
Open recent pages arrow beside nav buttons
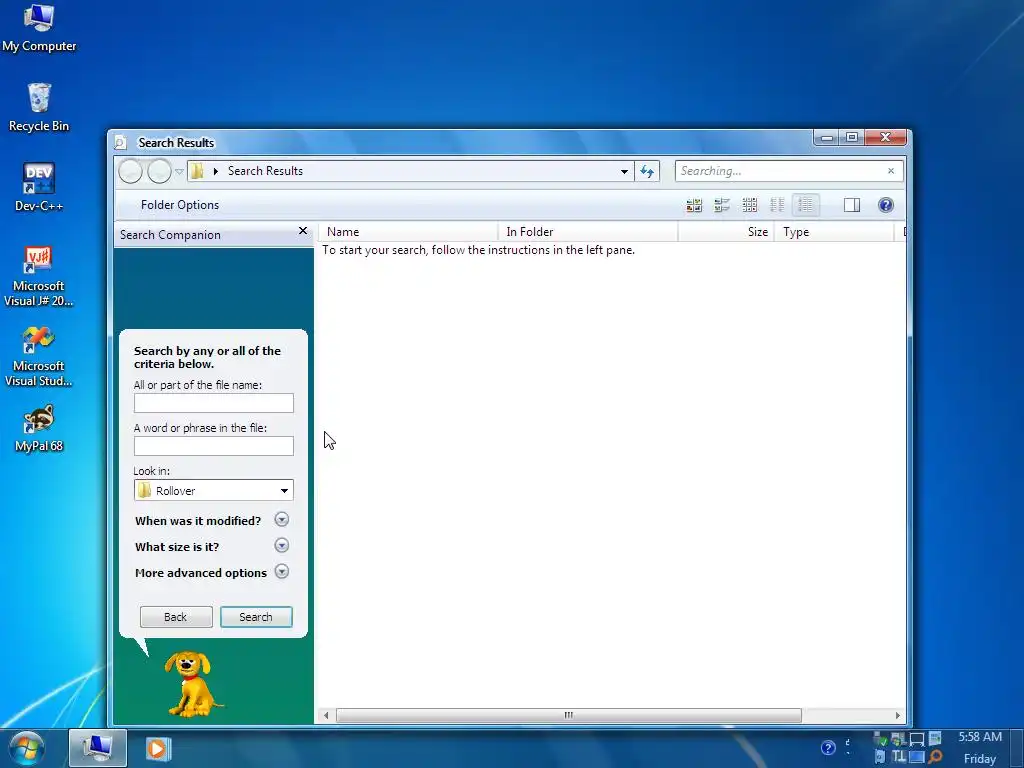coord(179,172)
